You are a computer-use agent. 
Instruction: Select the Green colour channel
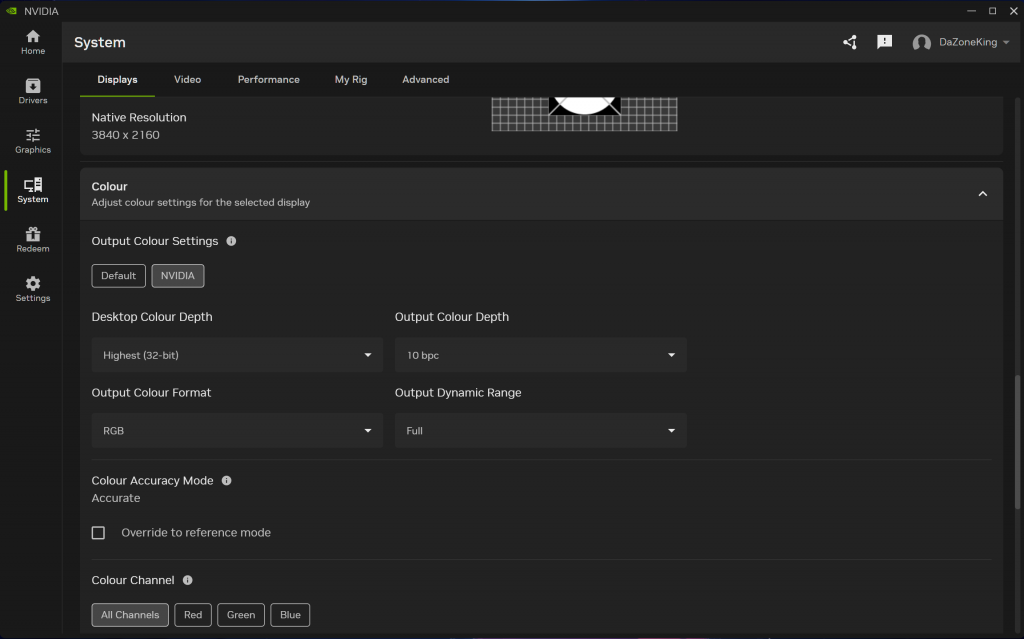[x=241, y=615]
